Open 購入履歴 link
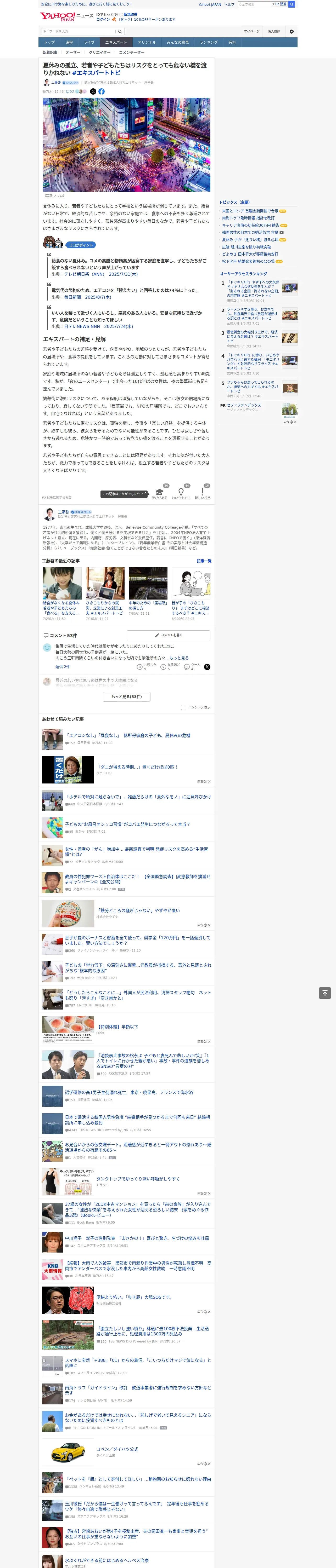This screenshot has height=1568, width=336. pyautogui.click(x=274, y=31)
